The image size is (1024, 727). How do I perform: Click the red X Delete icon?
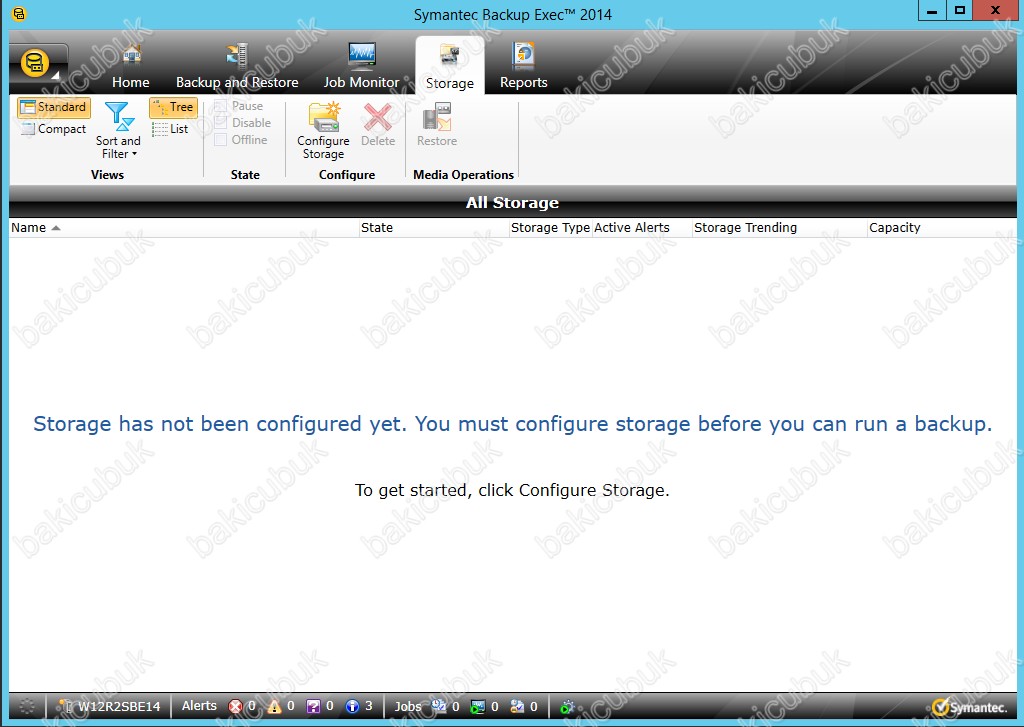377,118
